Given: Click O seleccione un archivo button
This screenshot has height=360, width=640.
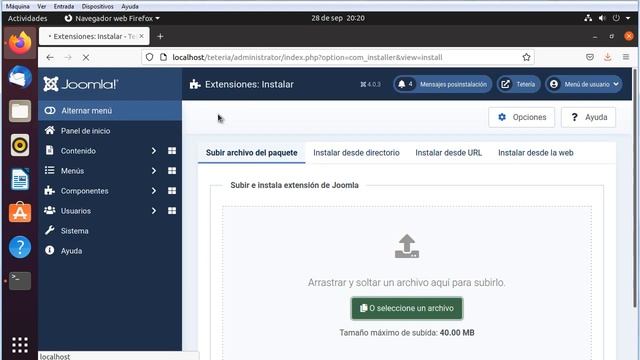Looking at the screenshot, I should point(407,308).
